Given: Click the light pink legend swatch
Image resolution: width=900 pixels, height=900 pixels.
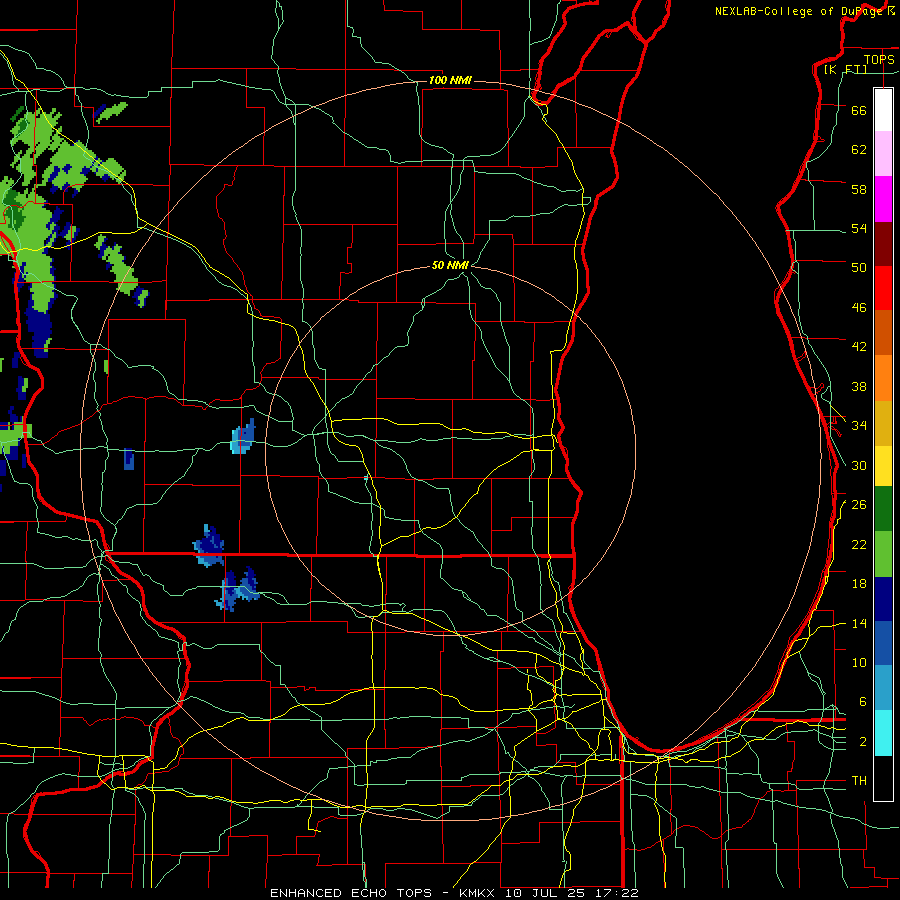Looking at the screenshot, I should (883, 153).
